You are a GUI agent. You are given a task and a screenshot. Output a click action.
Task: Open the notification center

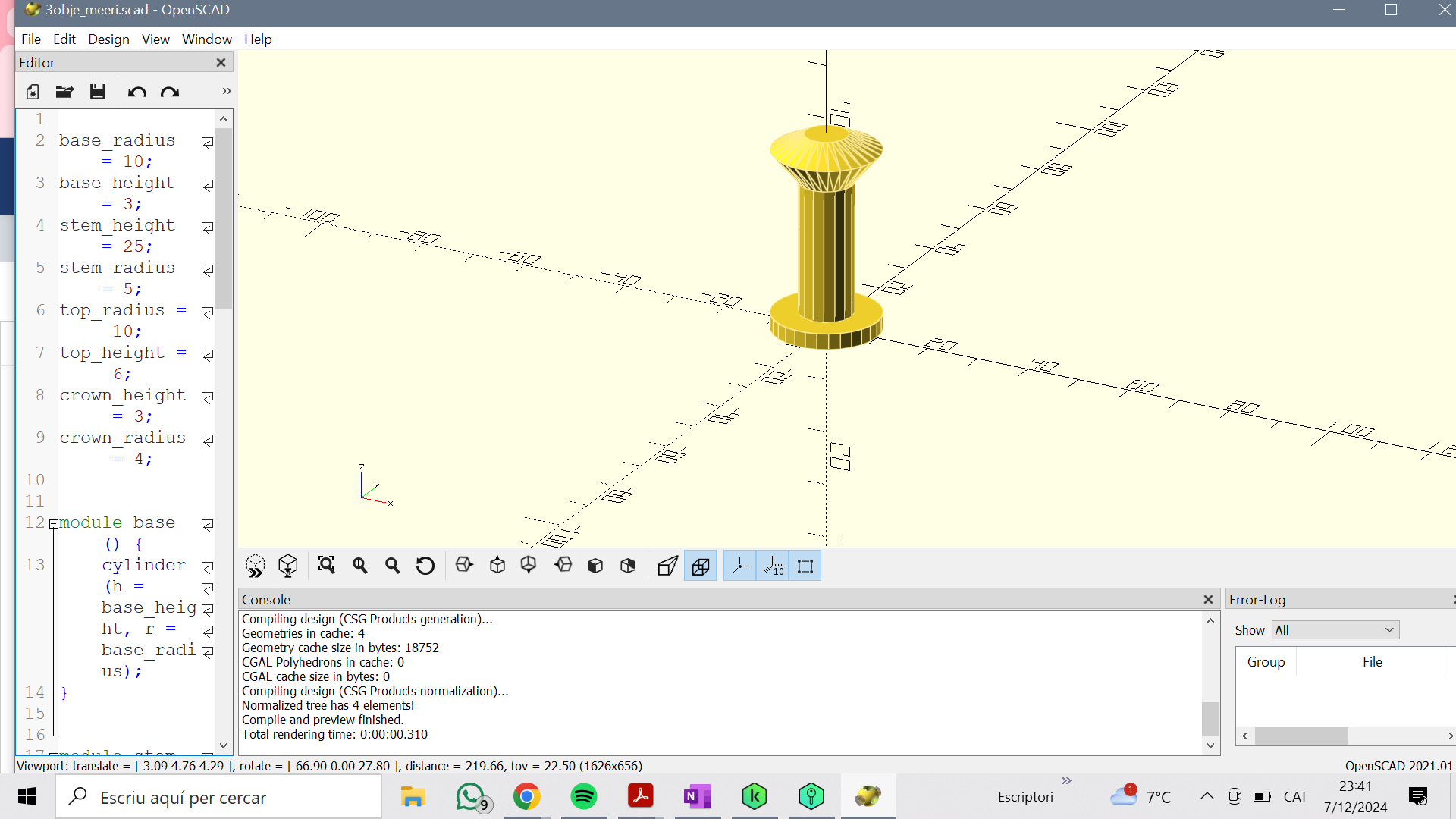click(1418, 796)
